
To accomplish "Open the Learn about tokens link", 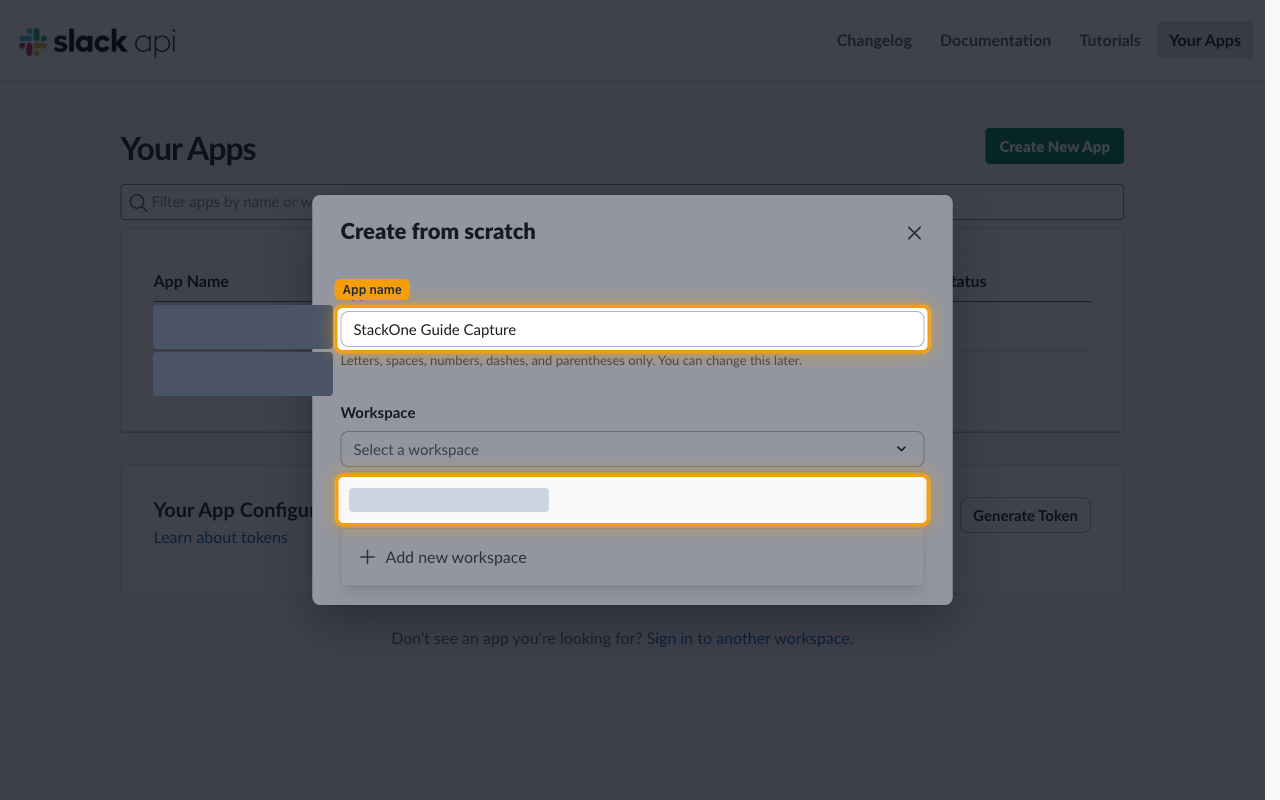I will [x=220, y=538].
